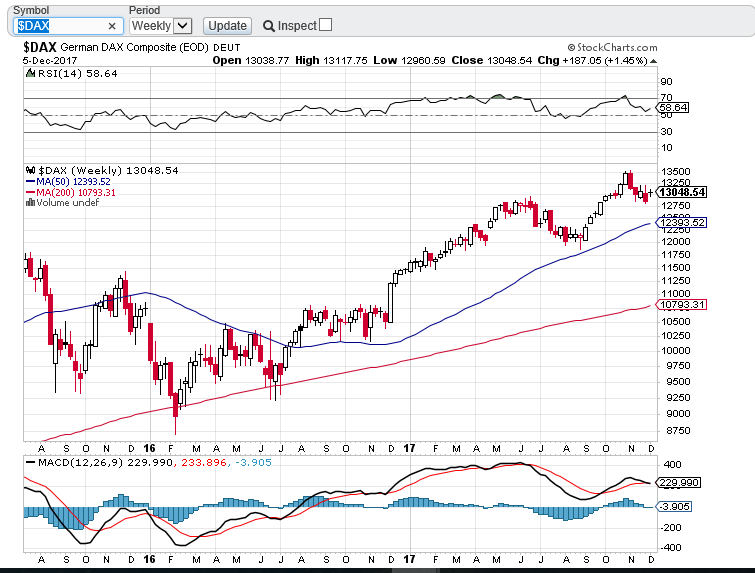Image resolution: width=755 pixels, height=573 pixels.
Task: Click the MACD signal value 233.896
Action: click(x=204, y=463)
